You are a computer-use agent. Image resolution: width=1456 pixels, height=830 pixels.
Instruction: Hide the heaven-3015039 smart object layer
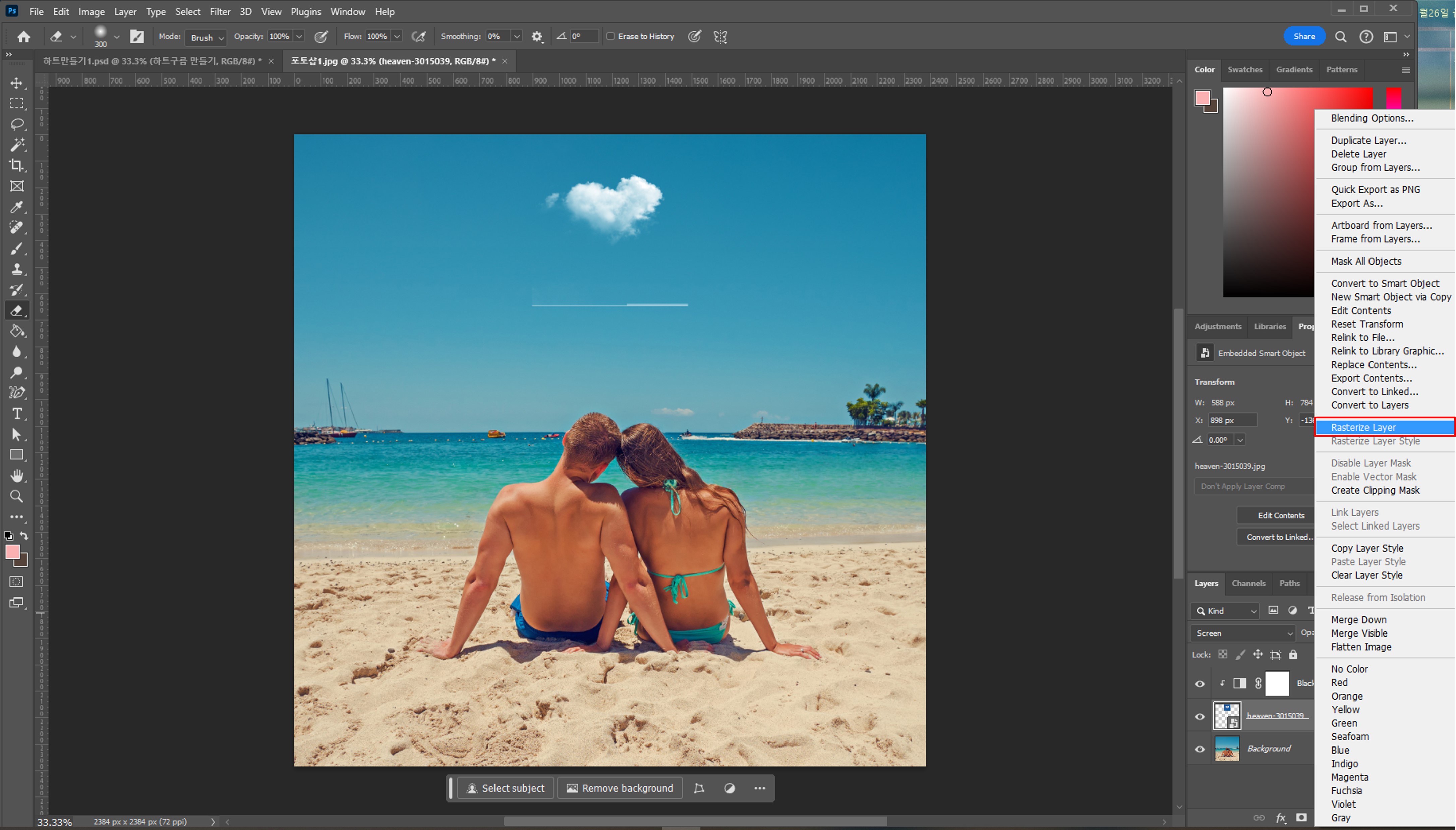[x=1200, y=716]
